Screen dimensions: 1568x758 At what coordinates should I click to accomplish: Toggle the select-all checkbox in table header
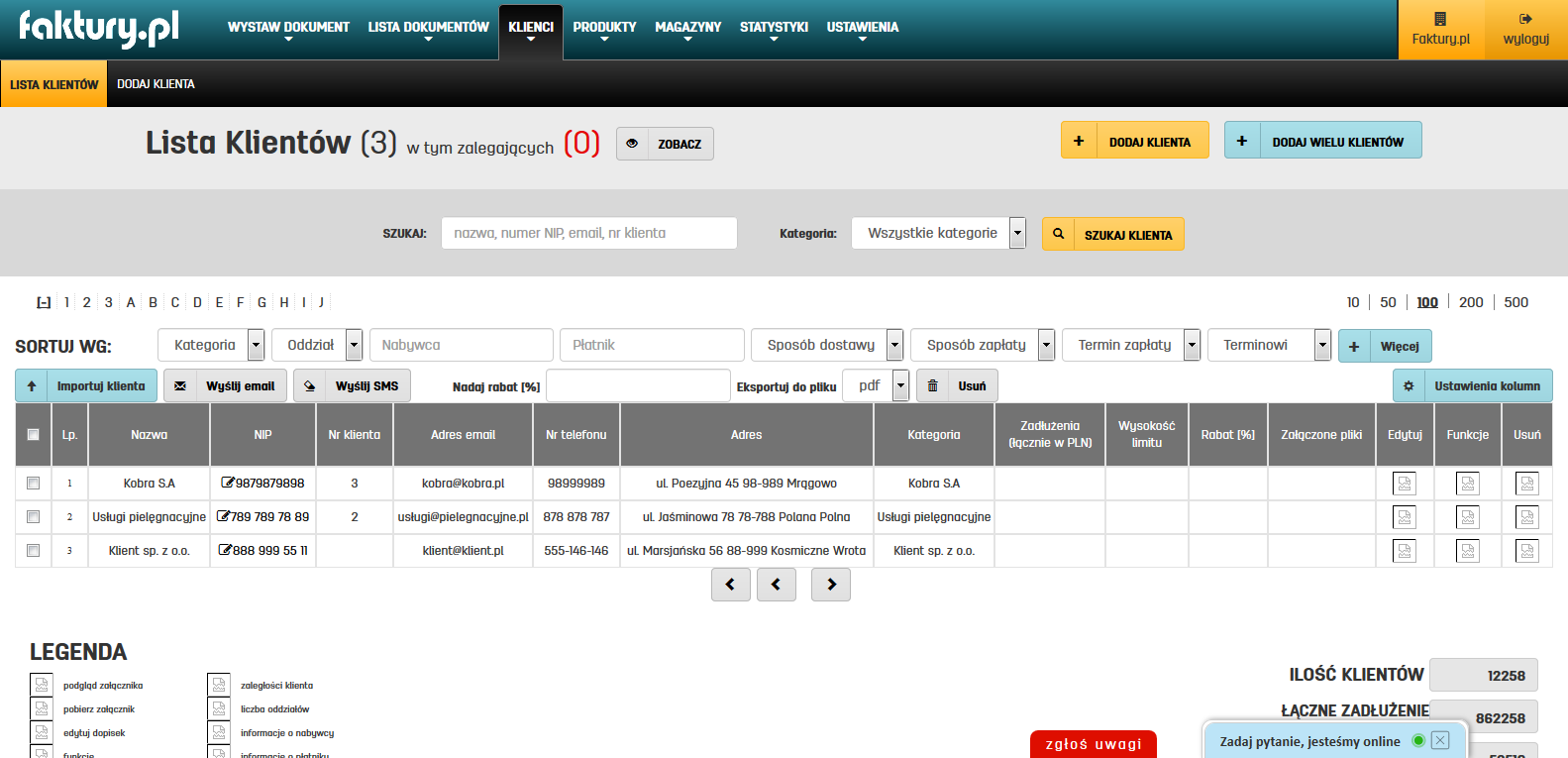(33, 435)
